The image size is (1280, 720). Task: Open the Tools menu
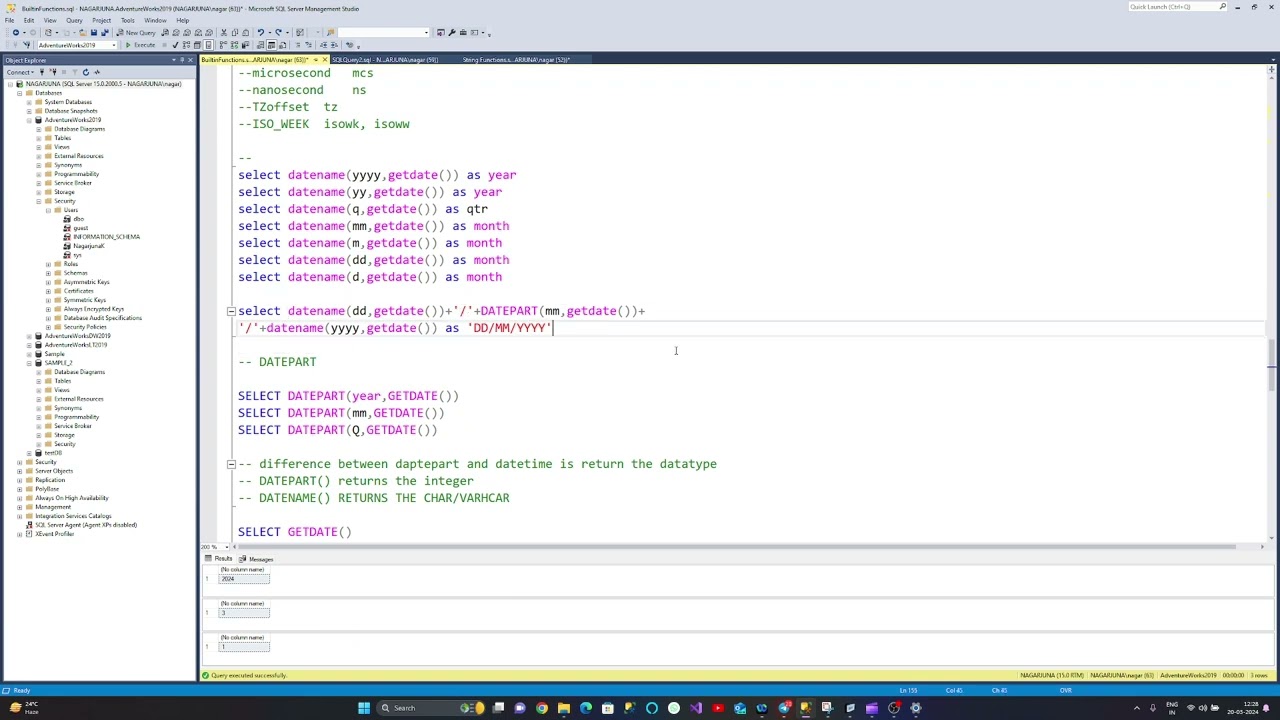click(x=128, y=20)
